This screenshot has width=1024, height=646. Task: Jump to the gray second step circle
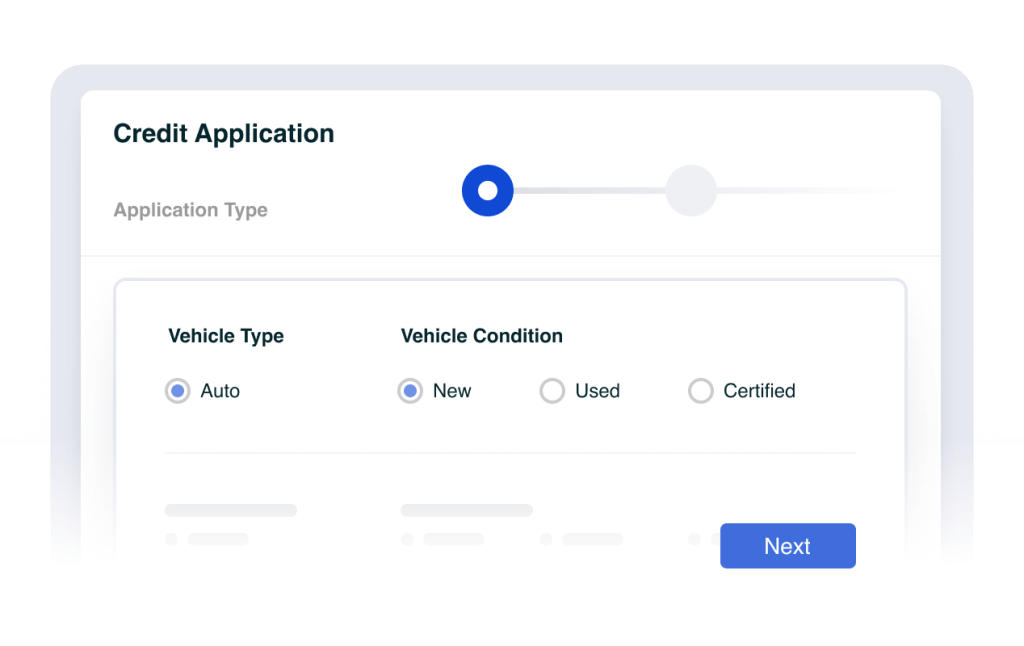click(691, 190)
